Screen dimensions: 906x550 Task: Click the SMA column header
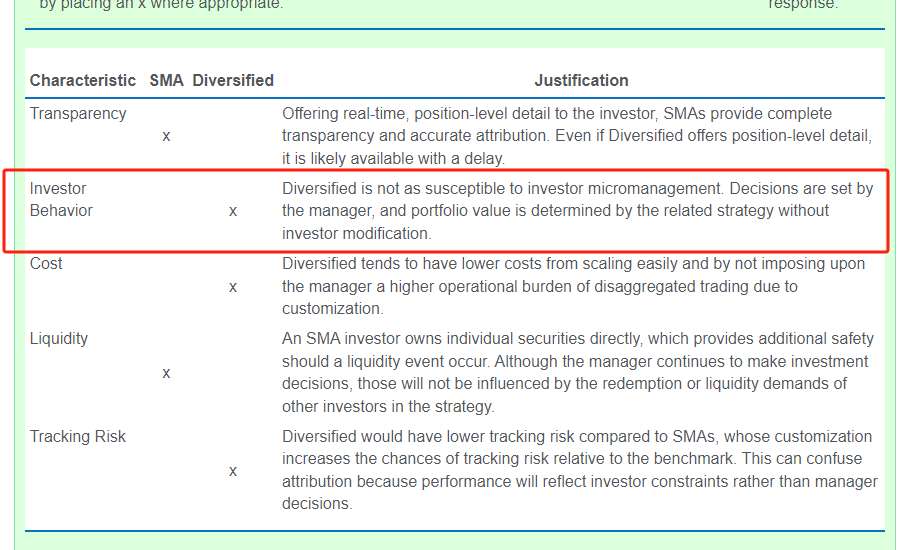(x=166, y=80)
